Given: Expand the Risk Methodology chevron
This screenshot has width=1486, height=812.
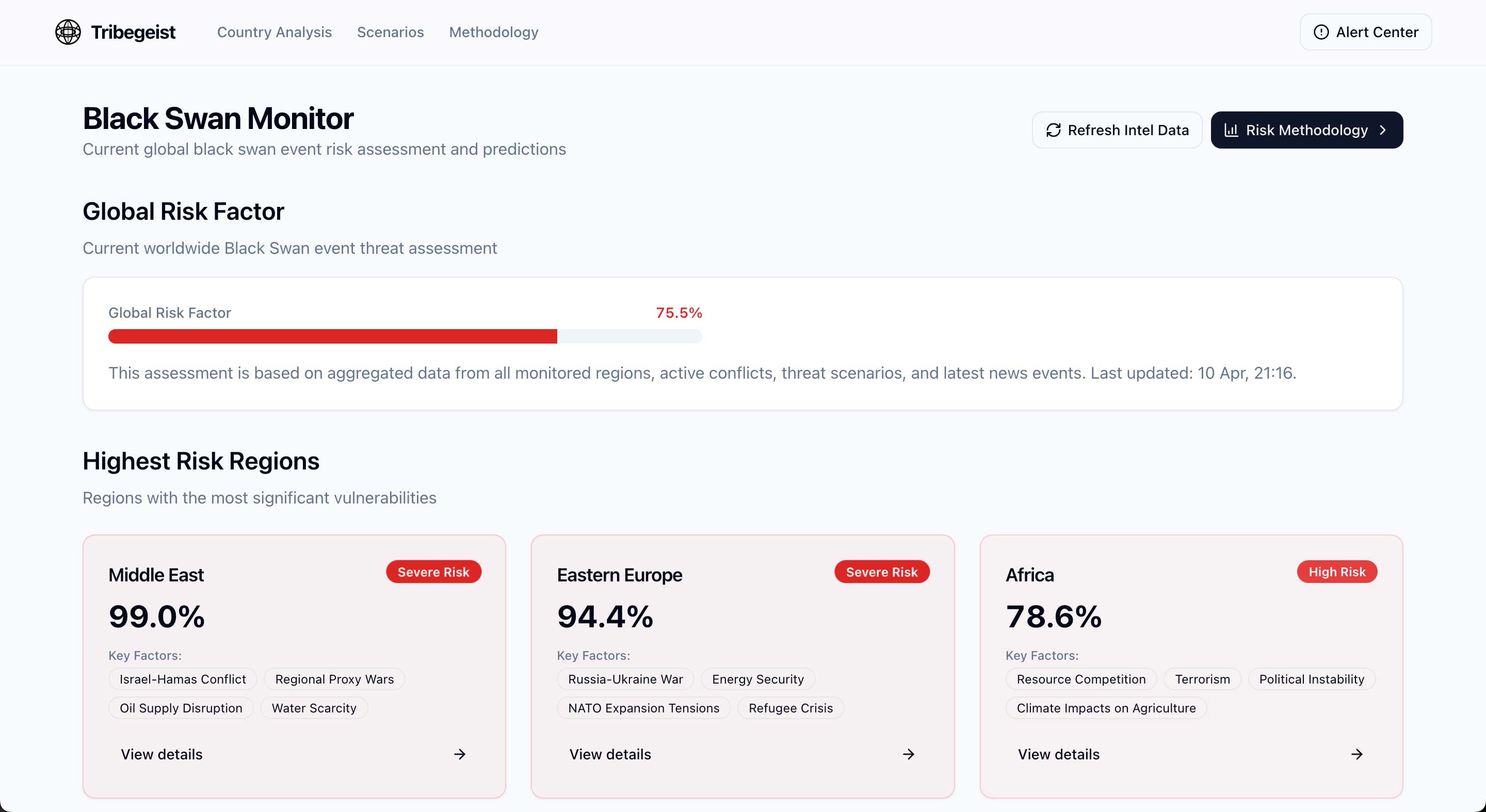Looking at the screenshot, I should (1383, 131).
